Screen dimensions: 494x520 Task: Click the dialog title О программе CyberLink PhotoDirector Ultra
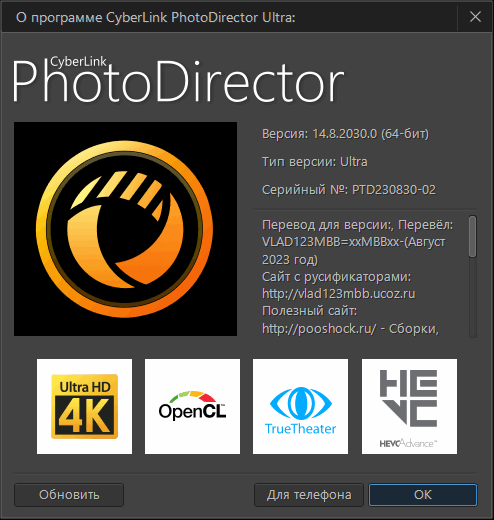pyautogui.click(x=156, y=17)
